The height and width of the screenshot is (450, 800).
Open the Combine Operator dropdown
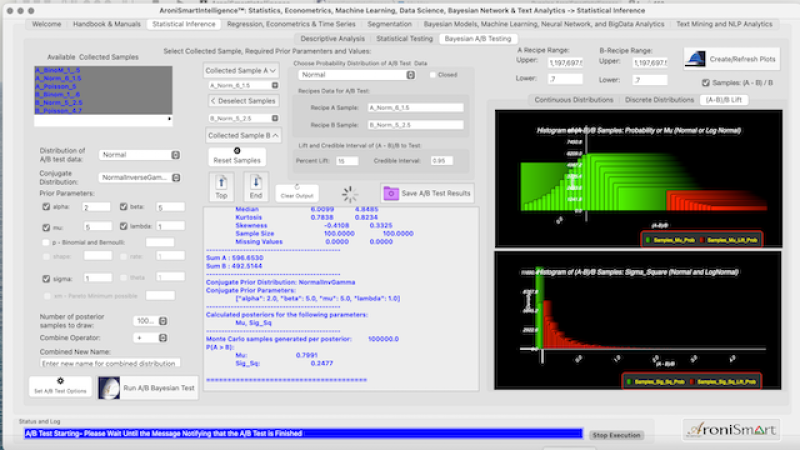[151, 338]
